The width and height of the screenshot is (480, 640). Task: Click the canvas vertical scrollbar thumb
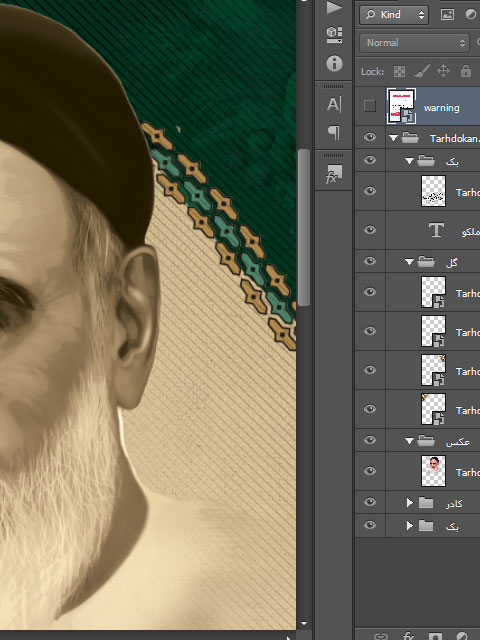click(x=303, y=227)
